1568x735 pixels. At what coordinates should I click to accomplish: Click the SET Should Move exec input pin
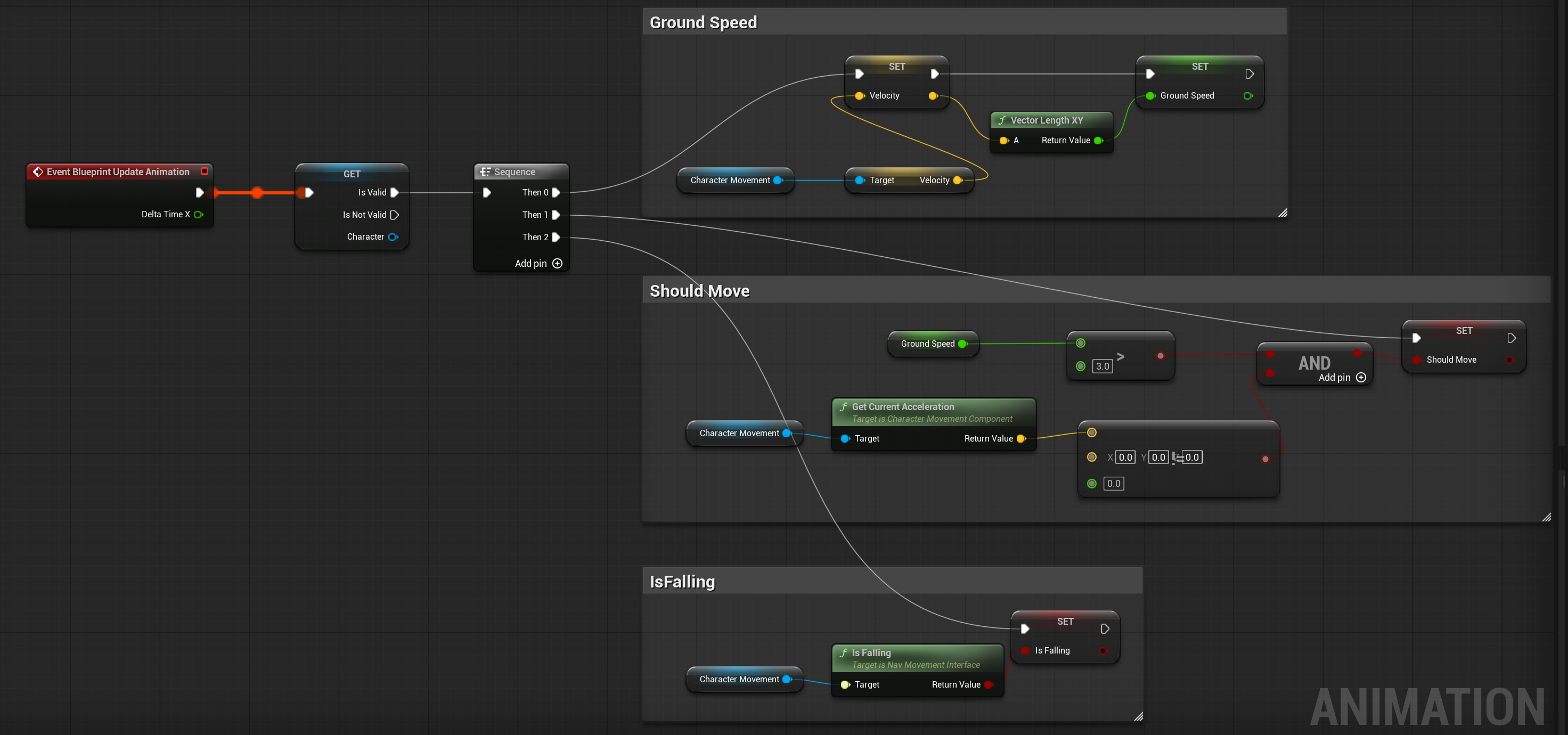(1416, 338)
